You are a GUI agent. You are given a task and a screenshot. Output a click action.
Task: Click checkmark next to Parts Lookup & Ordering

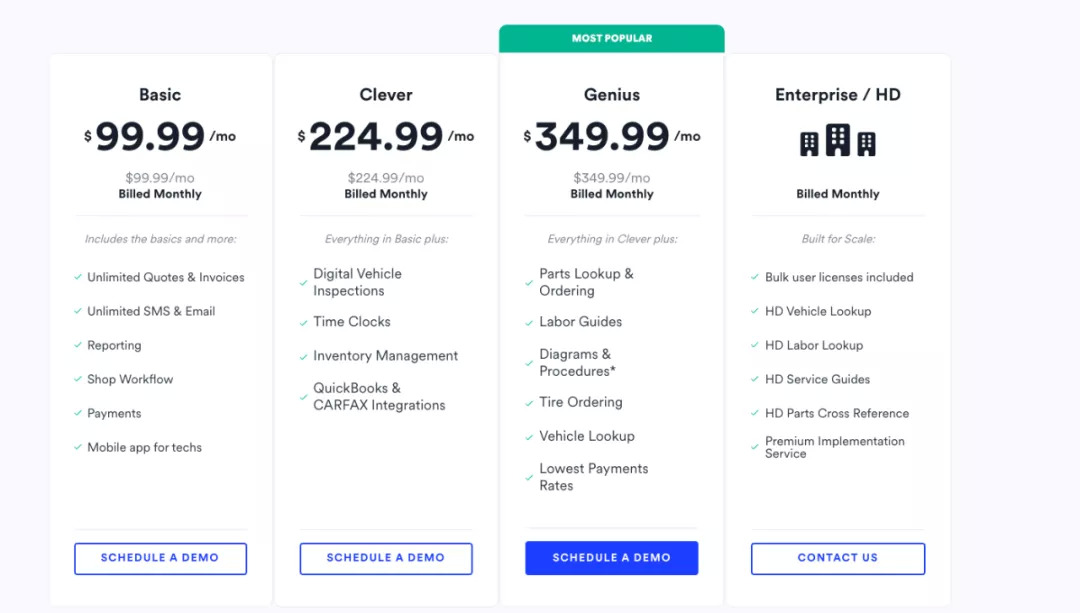coord(530,283)
